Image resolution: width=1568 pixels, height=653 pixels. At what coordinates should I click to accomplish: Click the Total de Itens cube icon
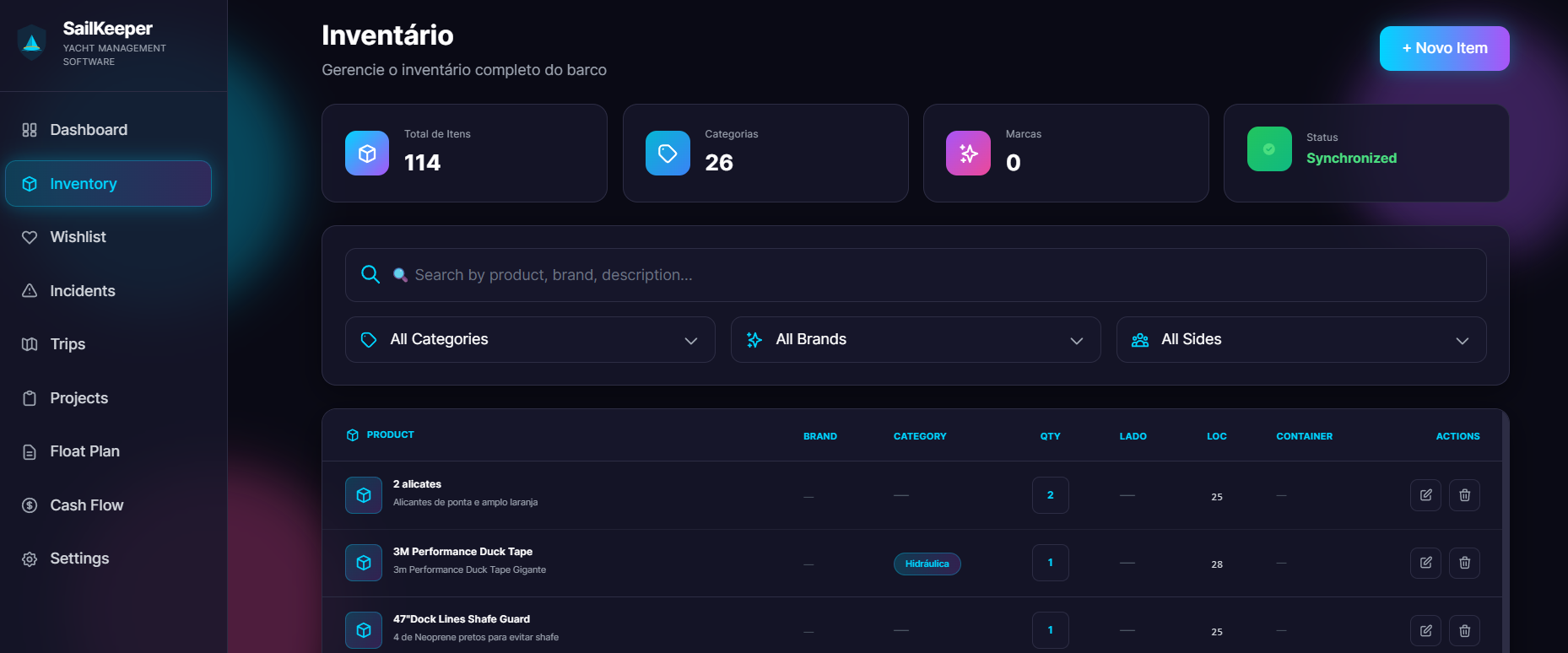tap(367, 154)
